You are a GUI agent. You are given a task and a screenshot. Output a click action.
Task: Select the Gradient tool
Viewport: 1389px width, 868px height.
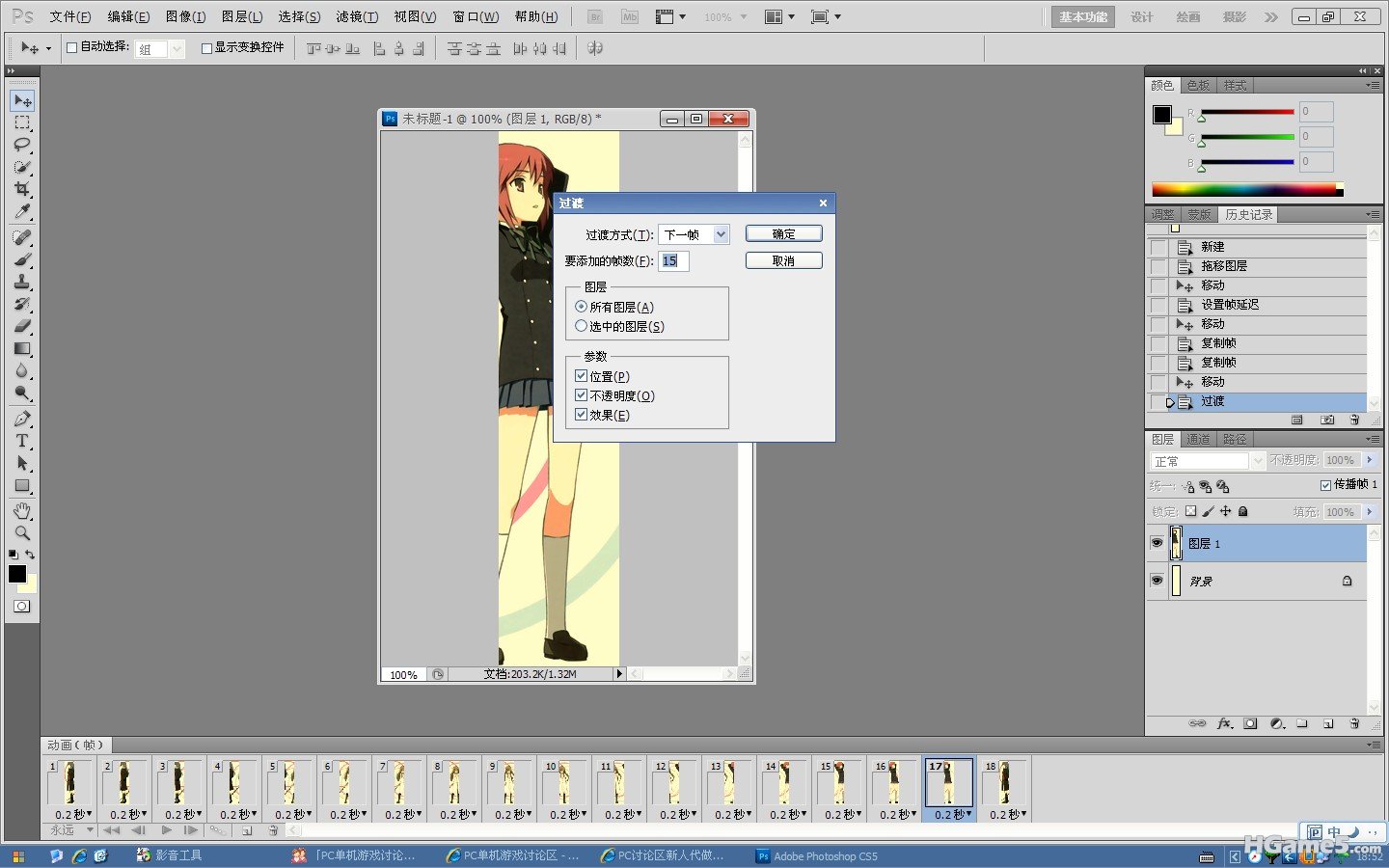coord(22,348)
